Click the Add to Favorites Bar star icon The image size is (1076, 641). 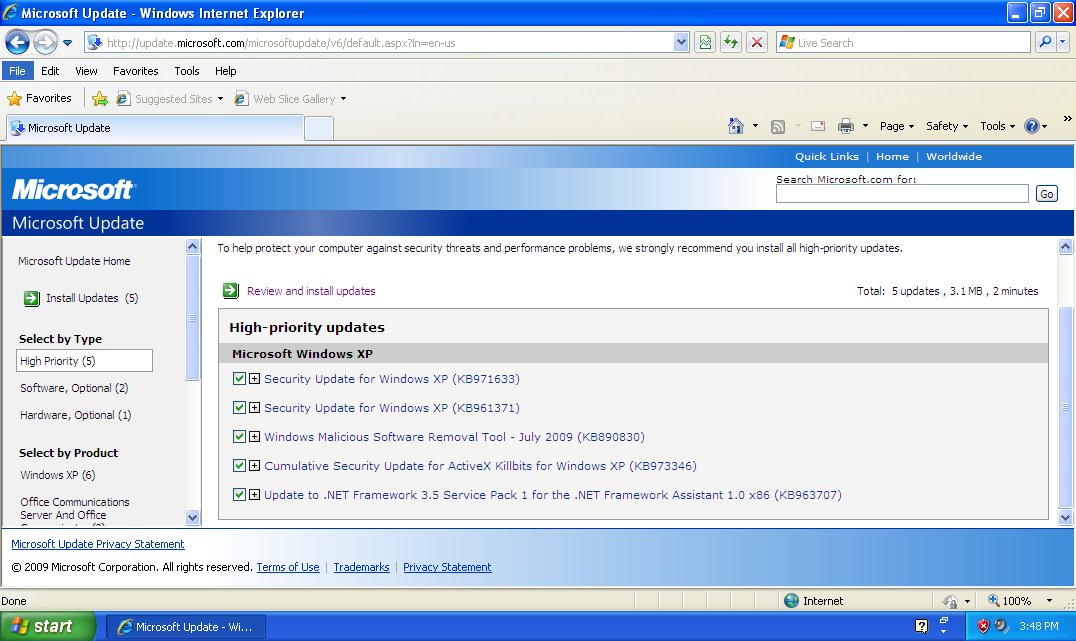click(100, 99)
